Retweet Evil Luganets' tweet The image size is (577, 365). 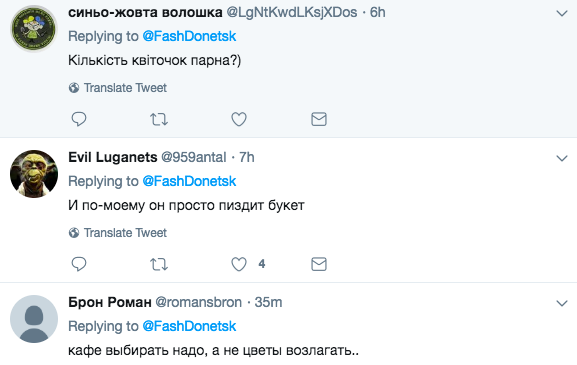coord(159,264)
